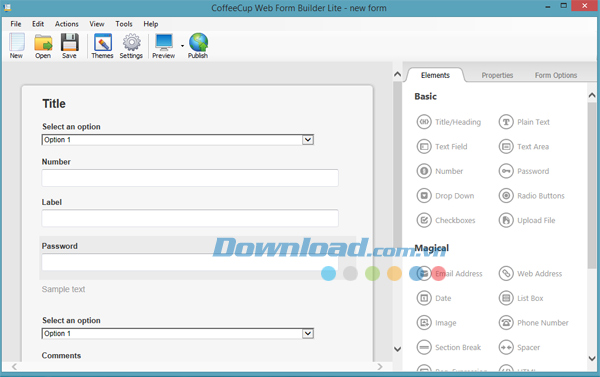600x377 pixels.
Task: Select the Sample text paragraph
Action: tap(64, 289)
